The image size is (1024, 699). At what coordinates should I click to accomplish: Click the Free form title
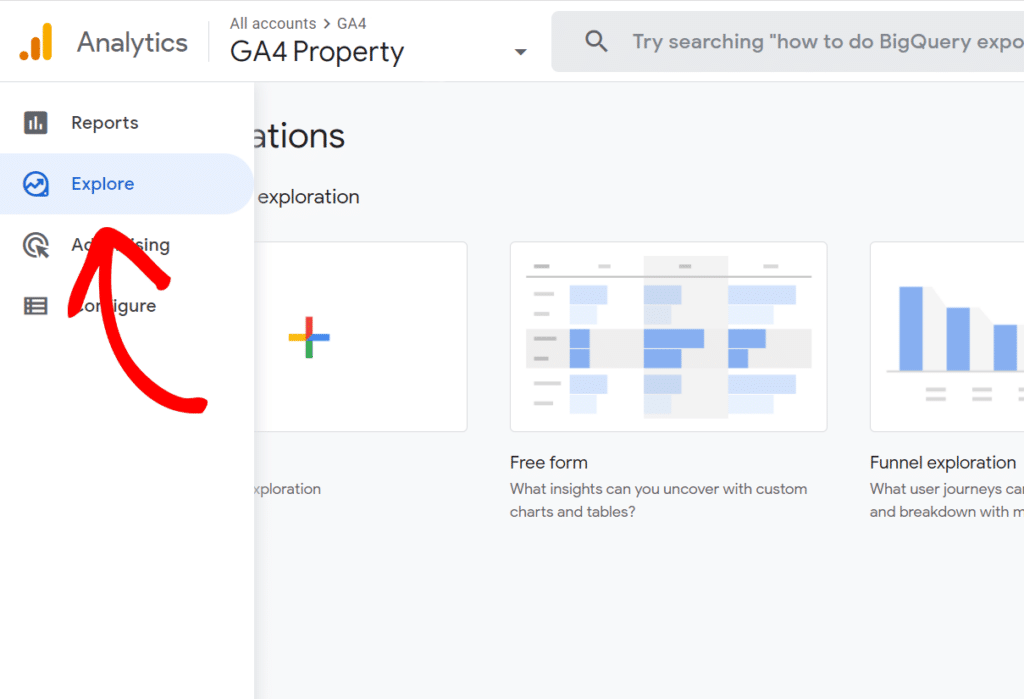click(549, 463)
